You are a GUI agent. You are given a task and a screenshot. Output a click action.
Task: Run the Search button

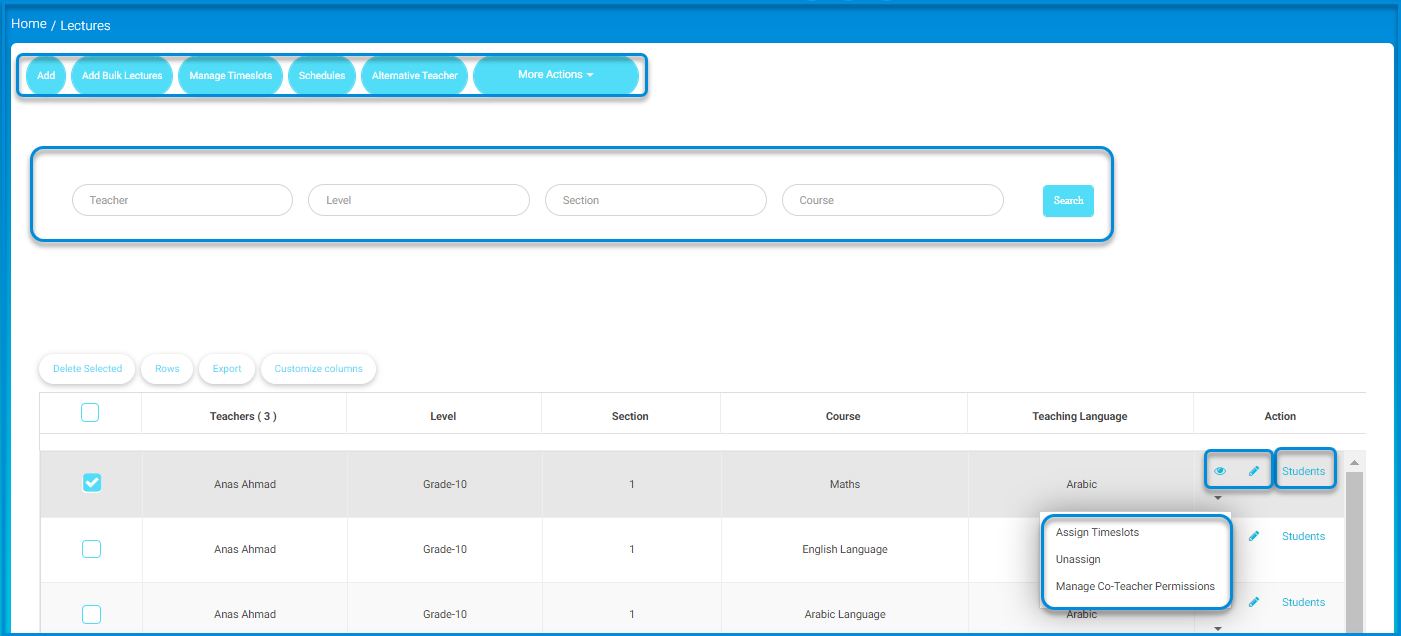click(x=1068, y=201)
